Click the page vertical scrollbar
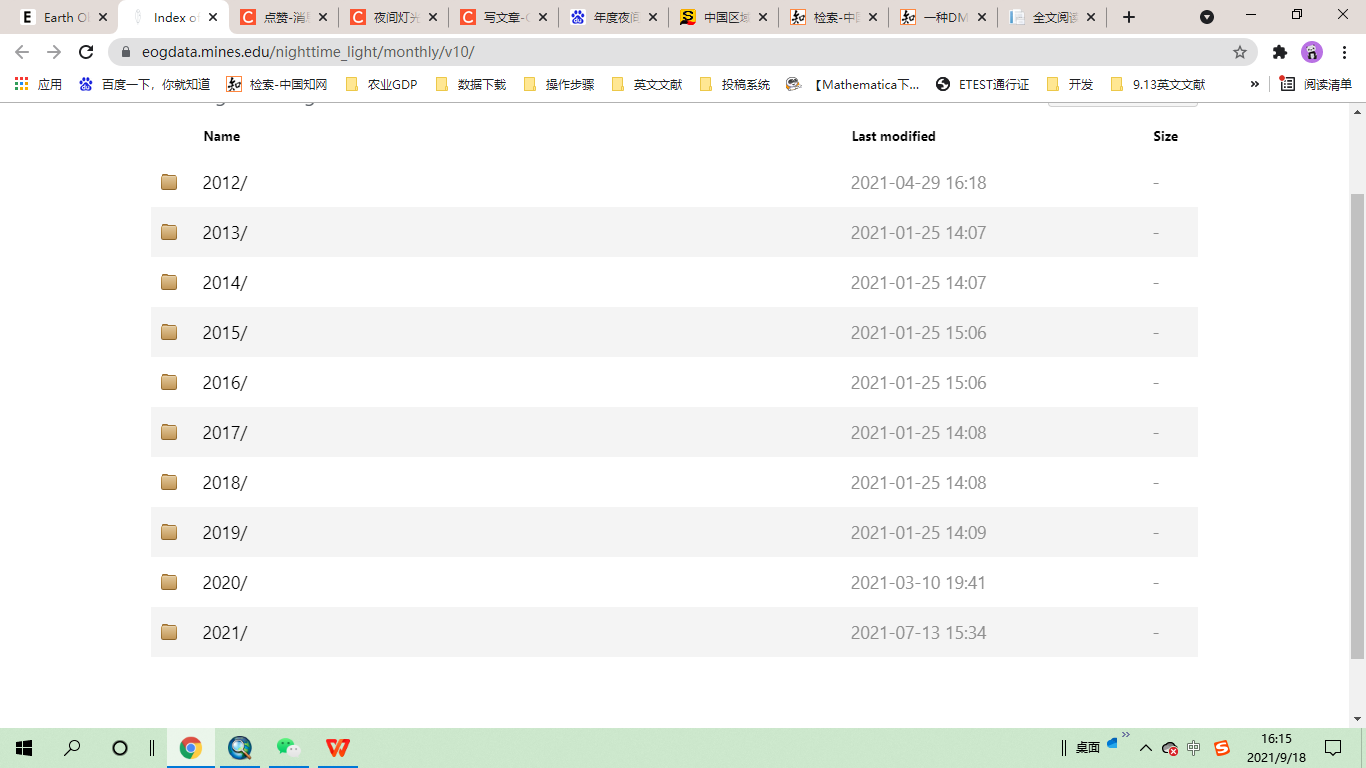Screen dimensions: 1366x768 (1357, 426)
